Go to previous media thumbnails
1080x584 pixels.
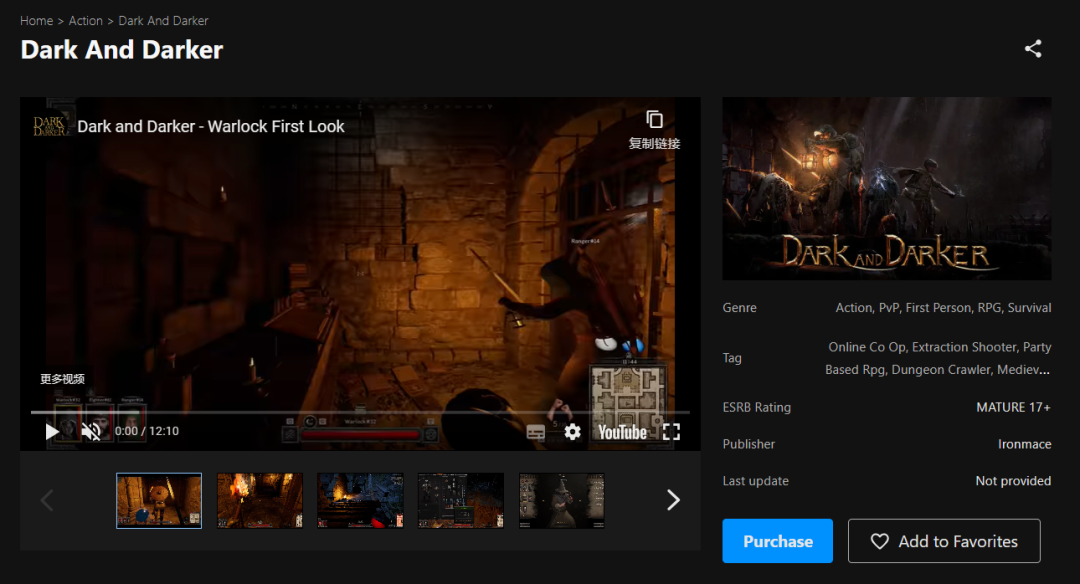(x=47, y=500)
